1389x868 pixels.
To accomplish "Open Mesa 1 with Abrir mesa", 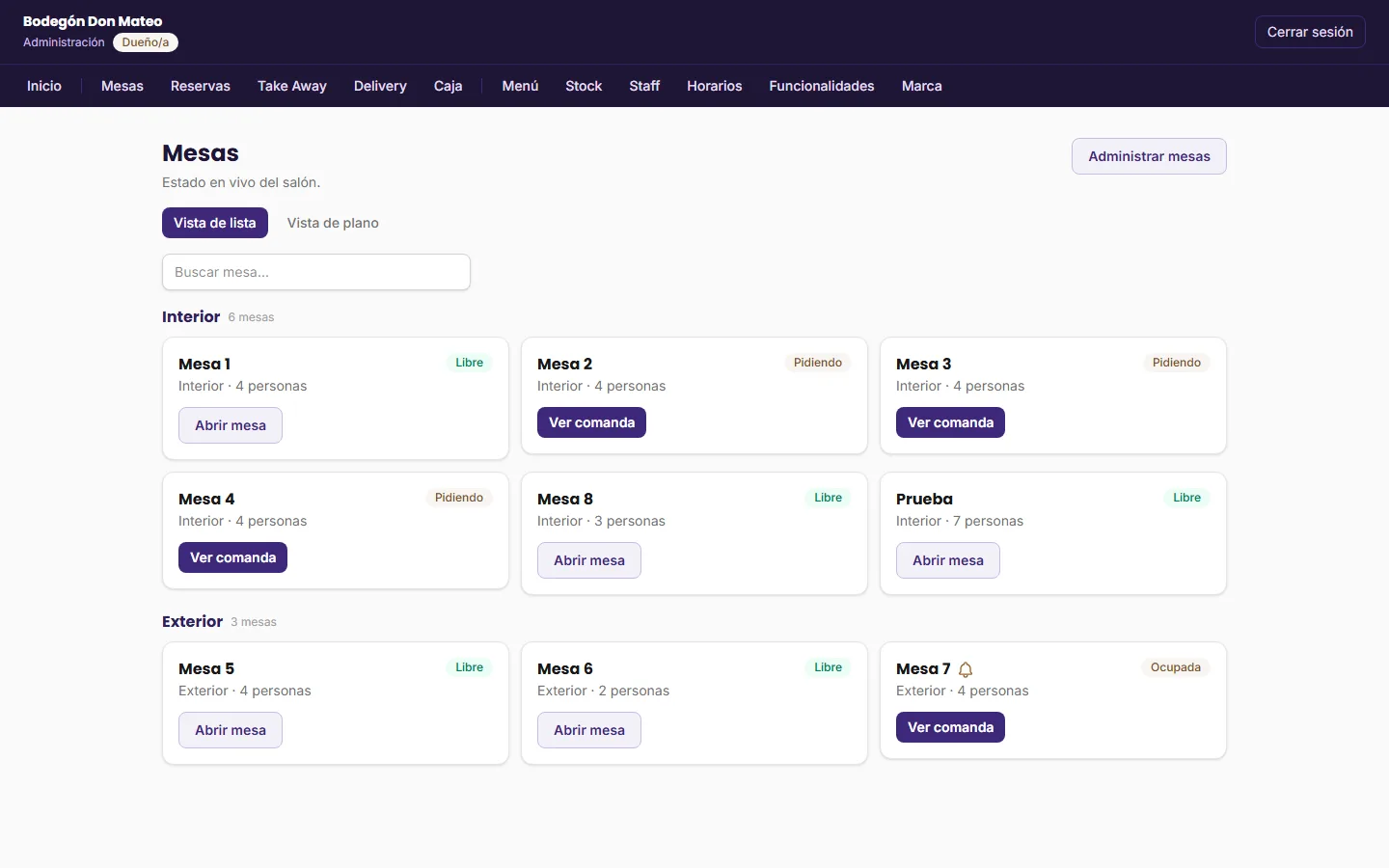I will [x=231, y=425].
